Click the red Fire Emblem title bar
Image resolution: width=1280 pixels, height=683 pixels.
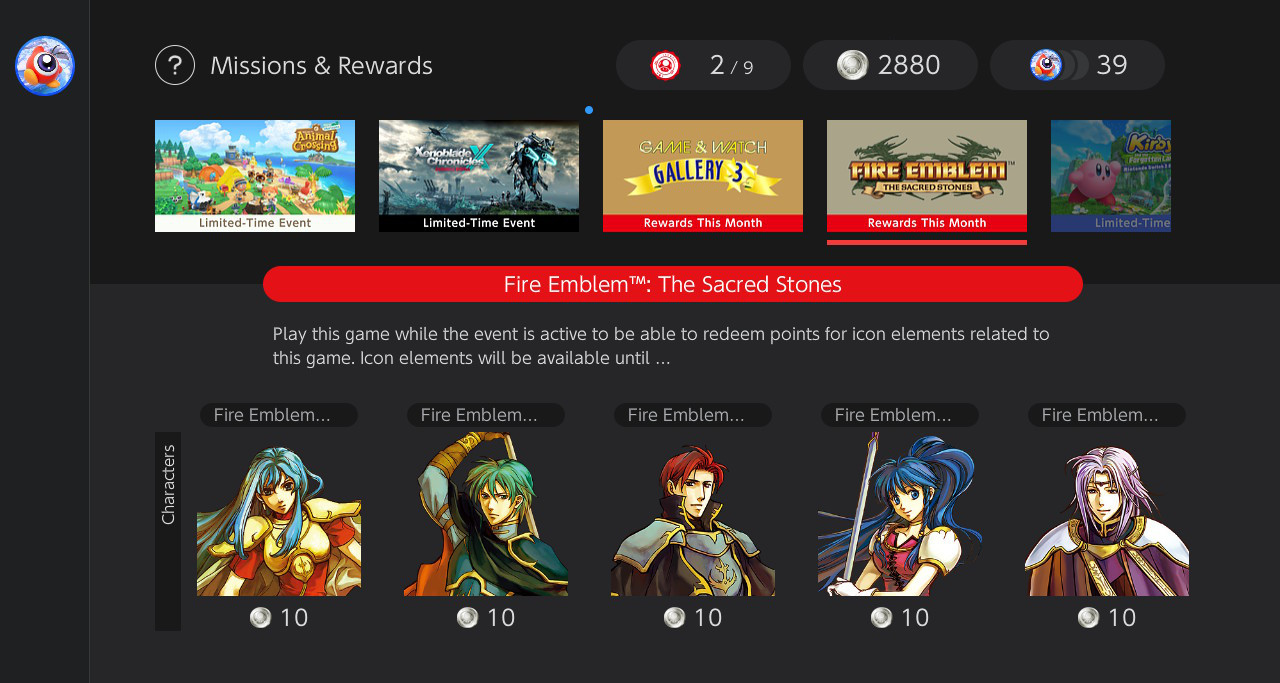click(673, 284)
